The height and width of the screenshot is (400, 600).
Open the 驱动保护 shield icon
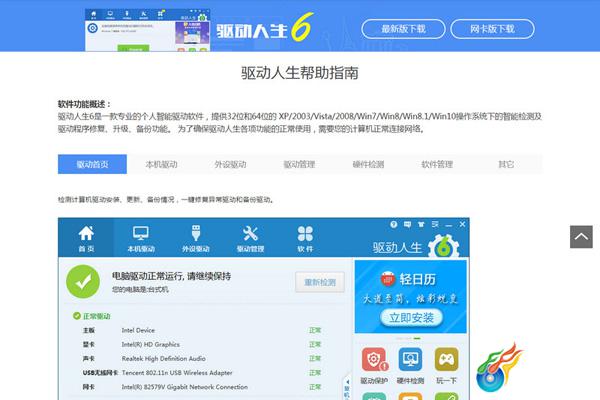coord(374,359)
